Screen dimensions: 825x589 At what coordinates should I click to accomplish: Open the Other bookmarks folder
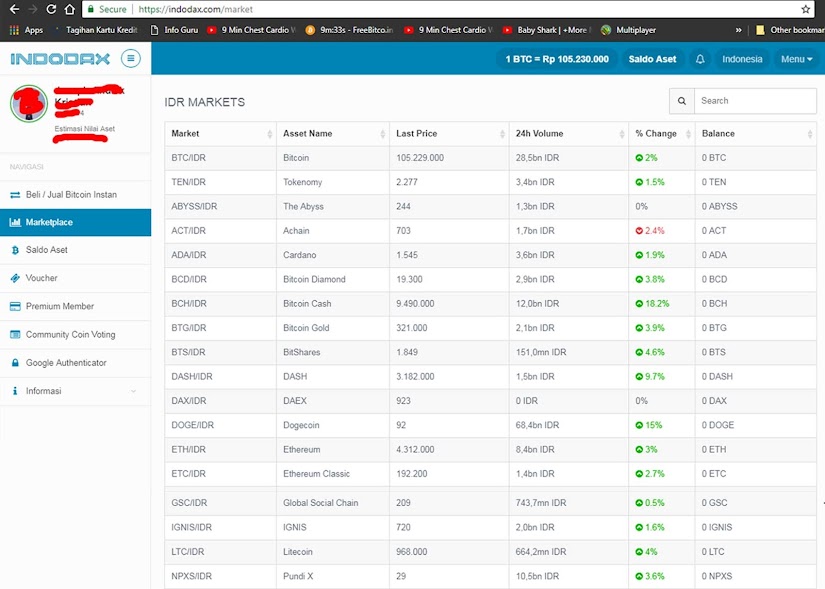(790, 30)
